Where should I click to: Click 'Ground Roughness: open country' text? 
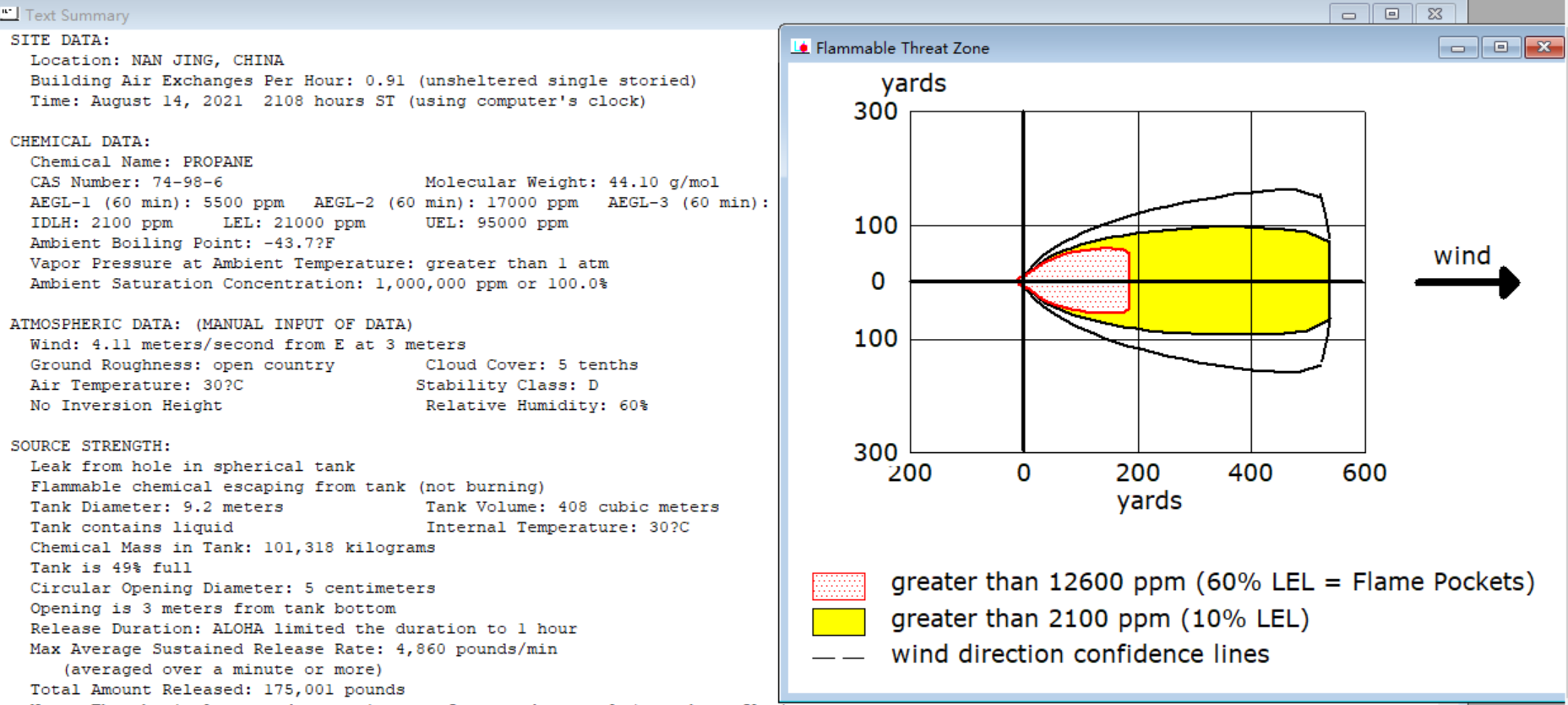tap(182, 364)
